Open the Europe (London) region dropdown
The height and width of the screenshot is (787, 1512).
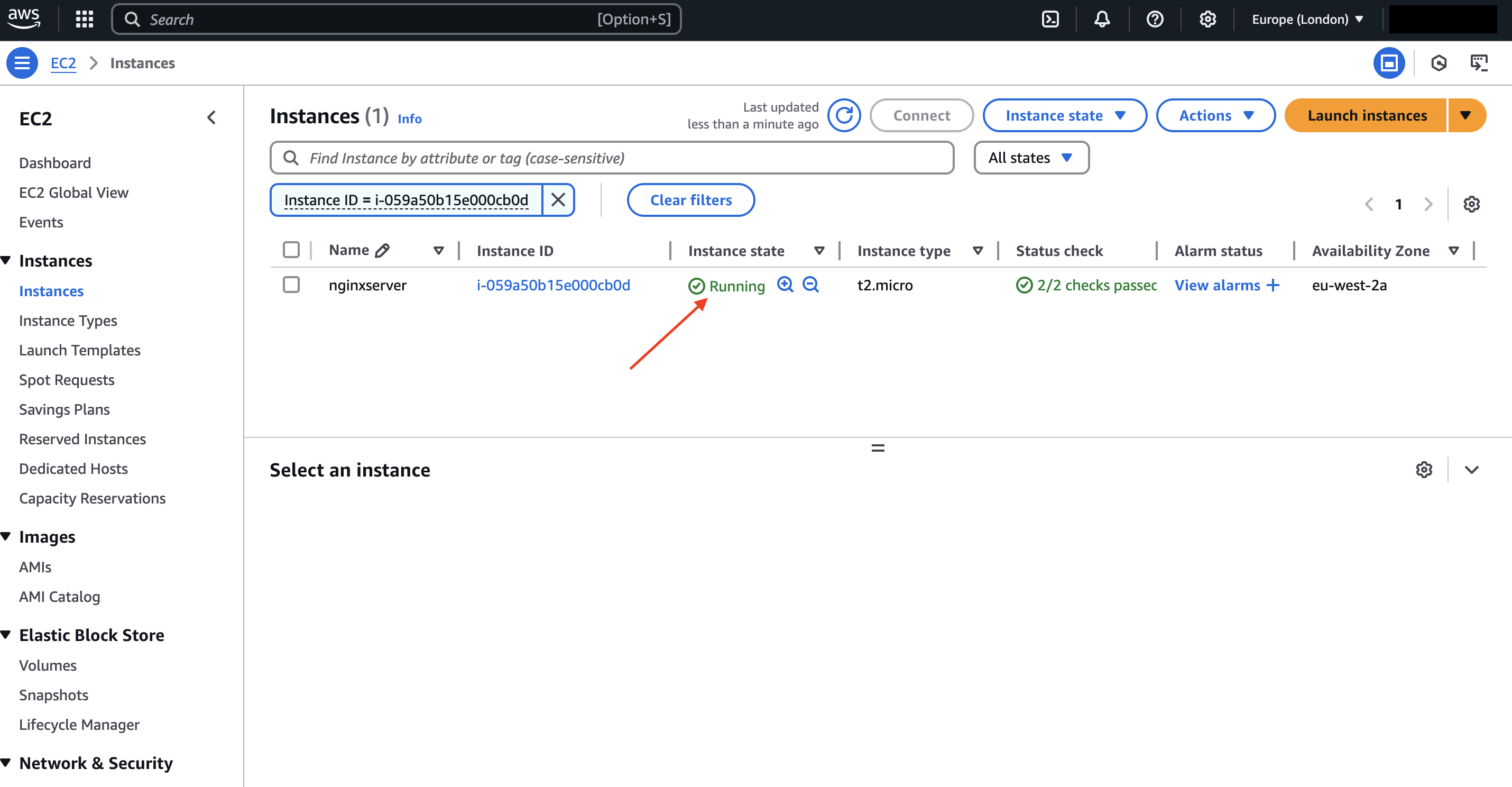click(x=1307, y=20)
